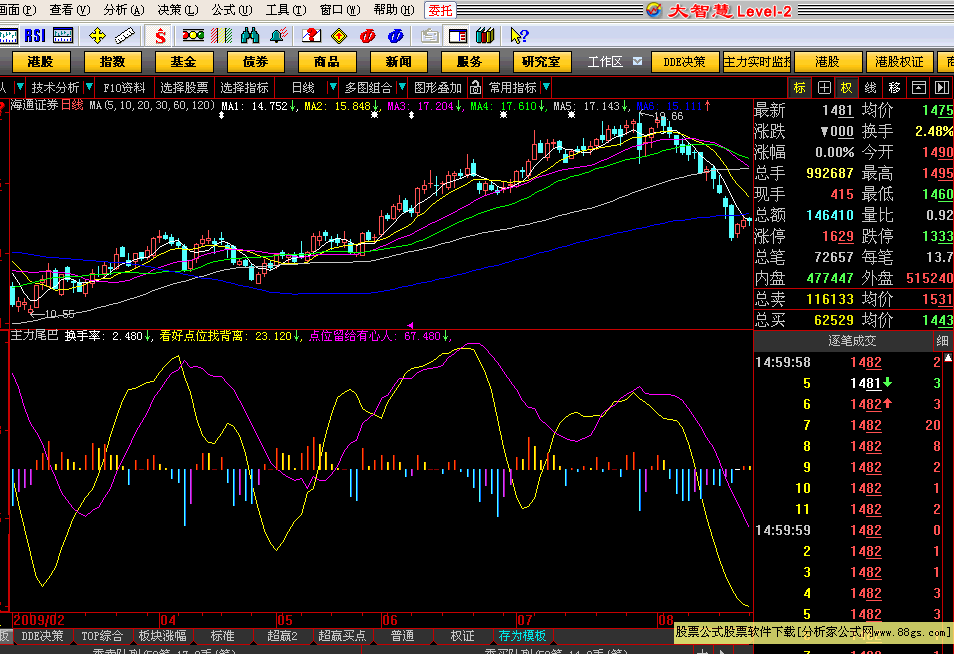Switch to the 板块涨幅 bottom tab
Viewport: 954px width, 654px height.
coord(162,636)
